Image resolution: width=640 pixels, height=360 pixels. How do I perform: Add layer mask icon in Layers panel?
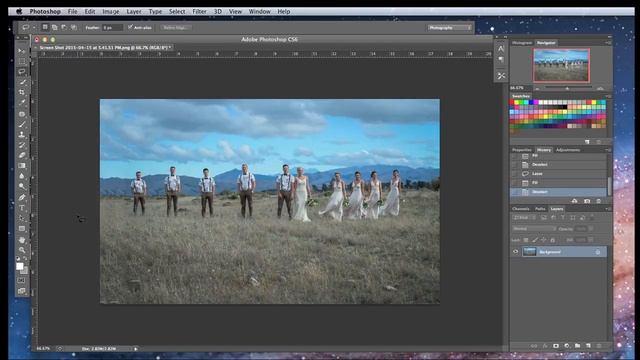click(x=556, y=346)
